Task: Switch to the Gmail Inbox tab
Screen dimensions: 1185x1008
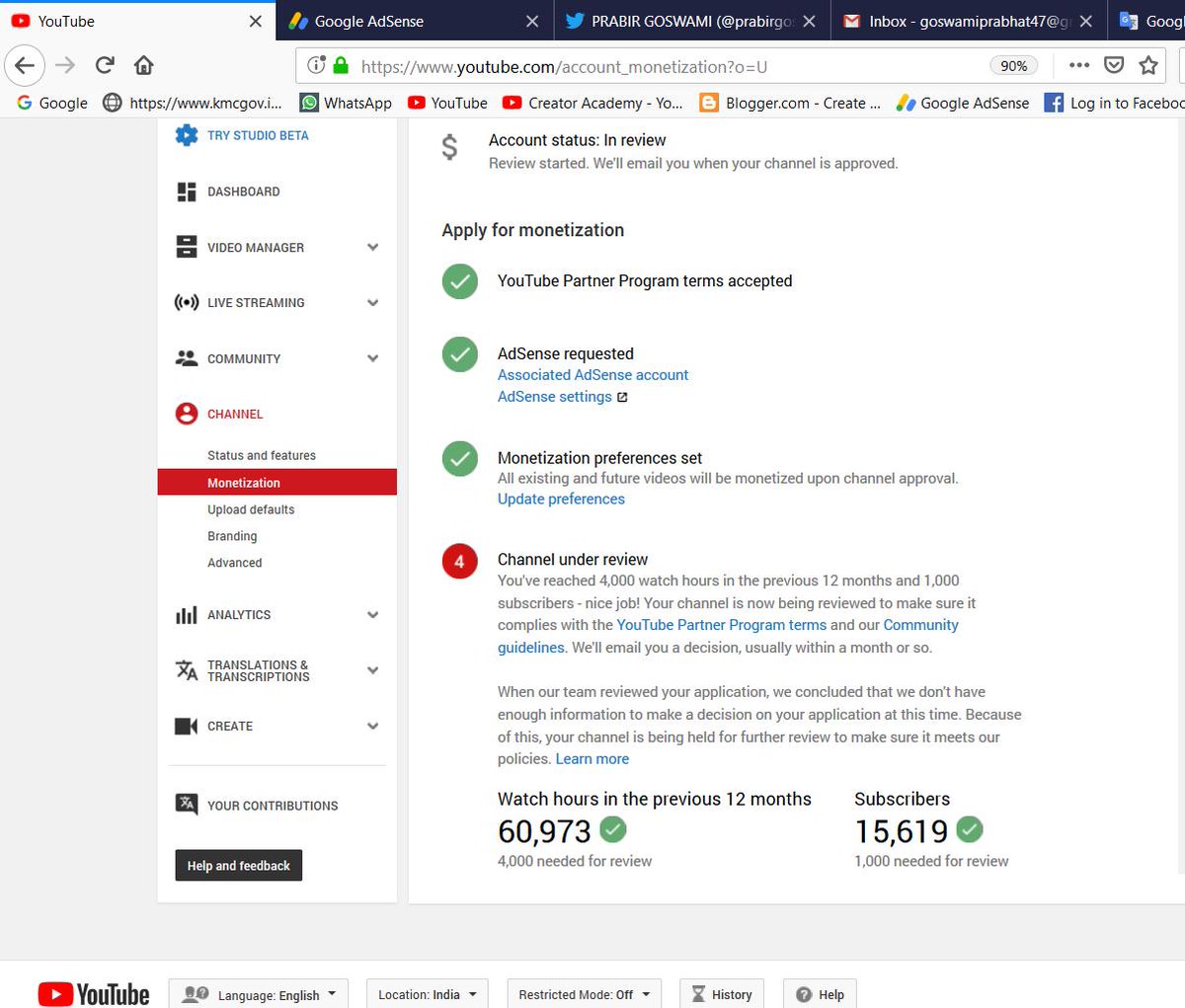Action: click(968, 21)
